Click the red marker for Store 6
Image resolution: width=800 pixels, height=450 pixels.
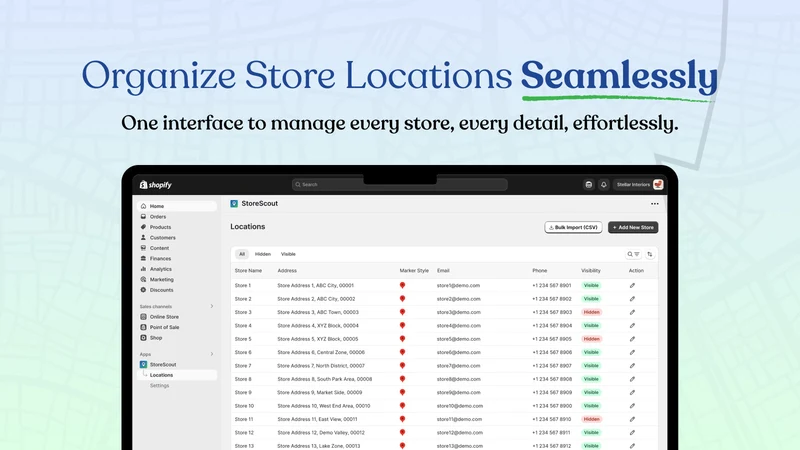[403, 353]
